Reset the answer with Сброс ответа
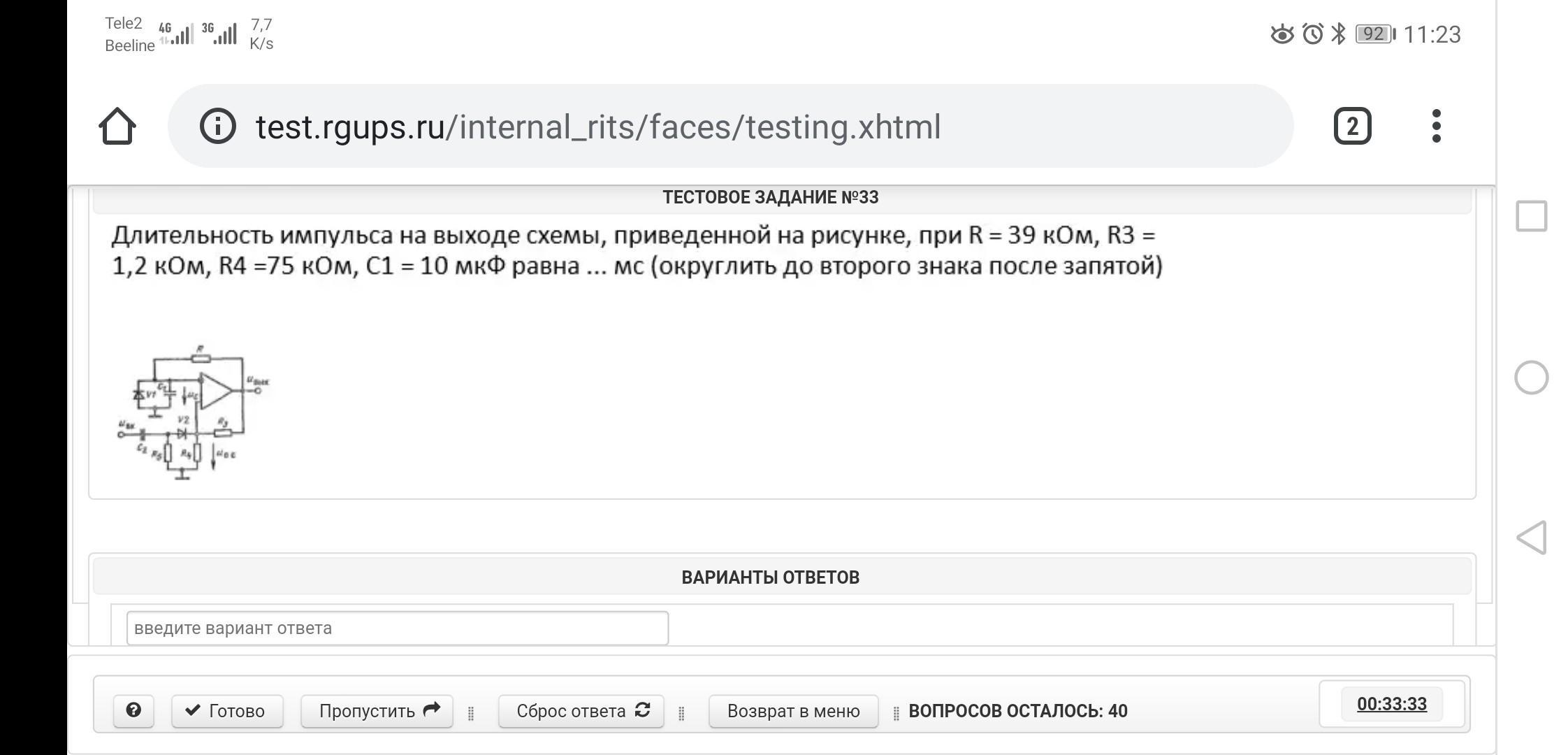The width and height of the screenshot is (1568, 755). pyautogui.click(x=581, y=711)
